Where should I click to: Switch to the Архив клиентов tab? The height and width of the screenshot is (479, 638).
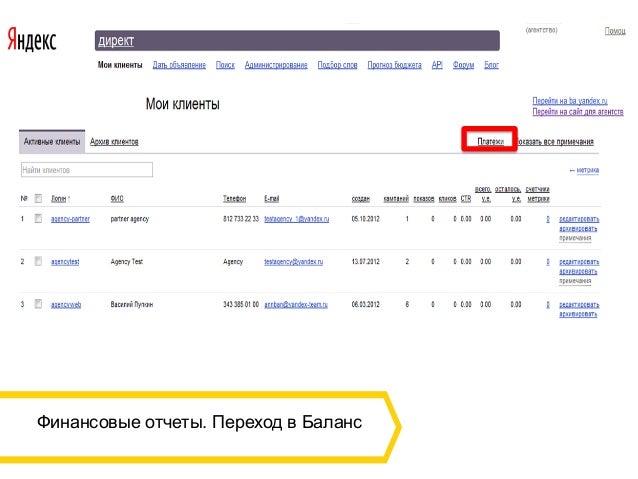tap(114, 142)
